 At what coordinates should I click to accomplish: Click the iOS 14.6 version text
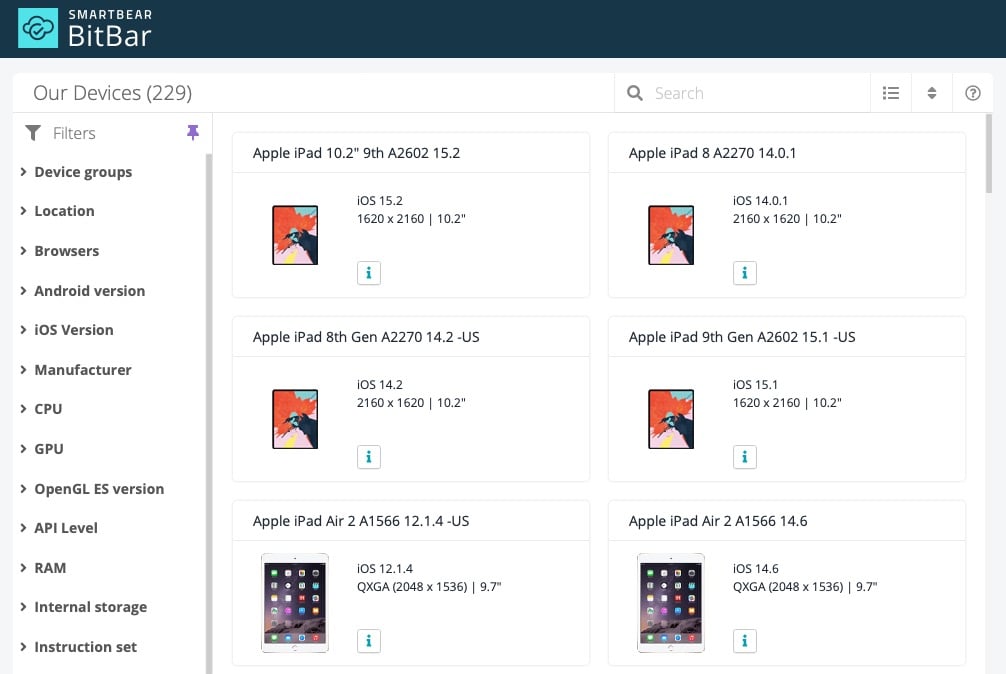756,569
